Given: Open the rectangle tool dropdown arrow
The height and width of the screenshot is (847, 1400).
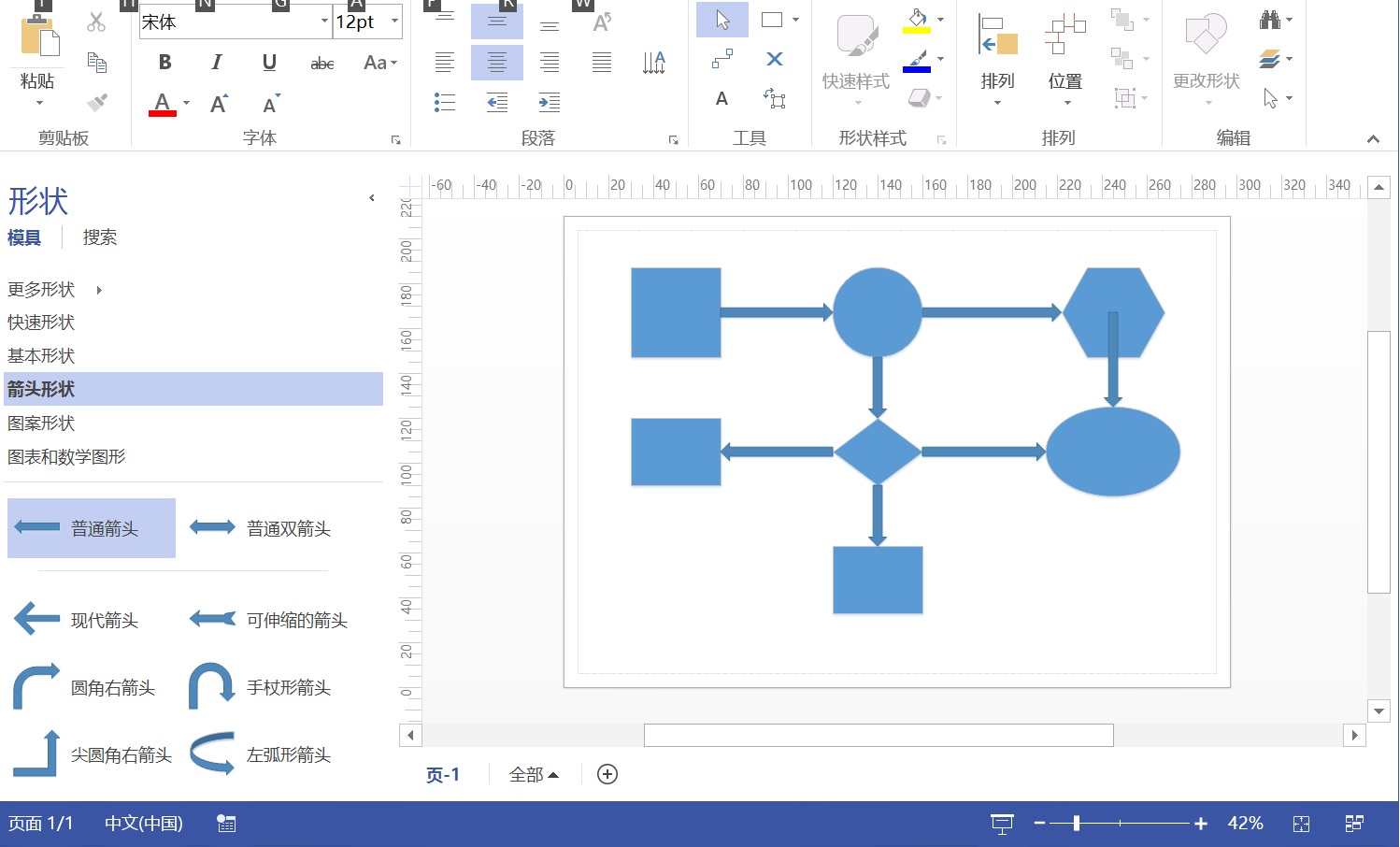Looking at the screenshot, I should pyautogui.click(x=795, y=20).
